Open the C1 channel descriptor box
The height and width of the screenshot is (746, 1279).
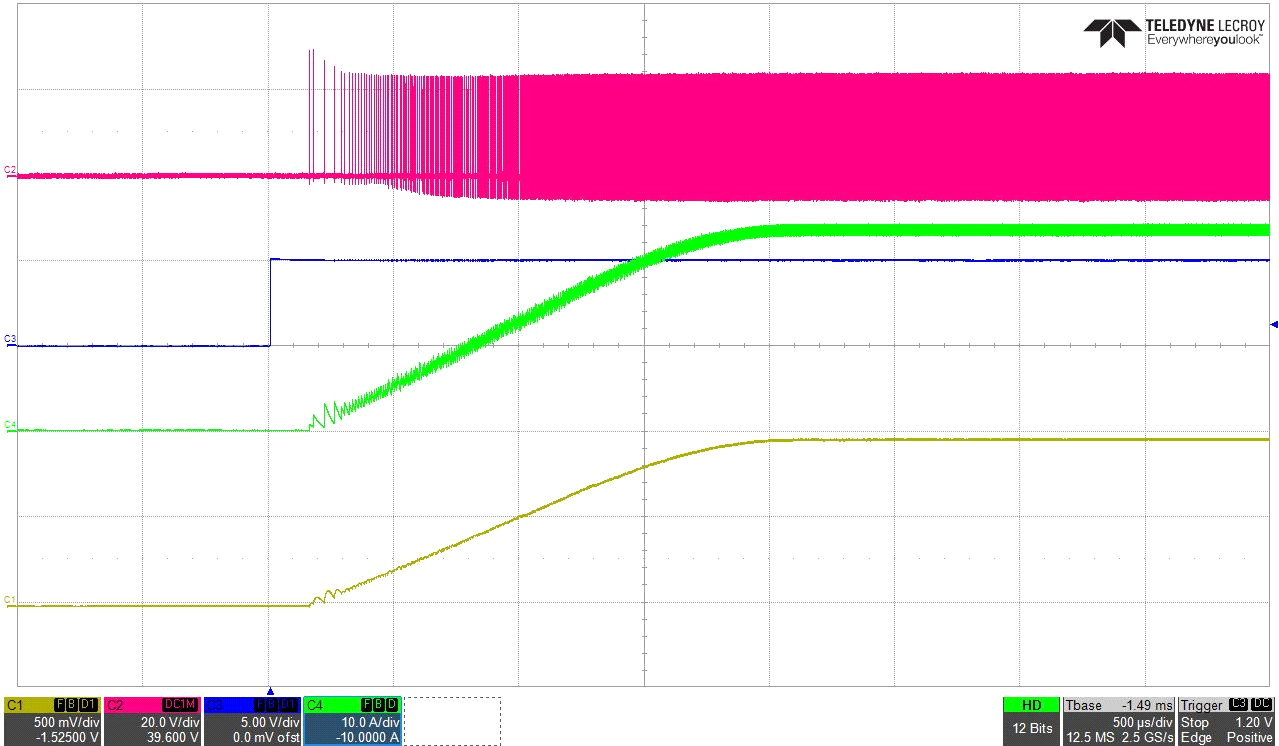[x=52, y=721]
